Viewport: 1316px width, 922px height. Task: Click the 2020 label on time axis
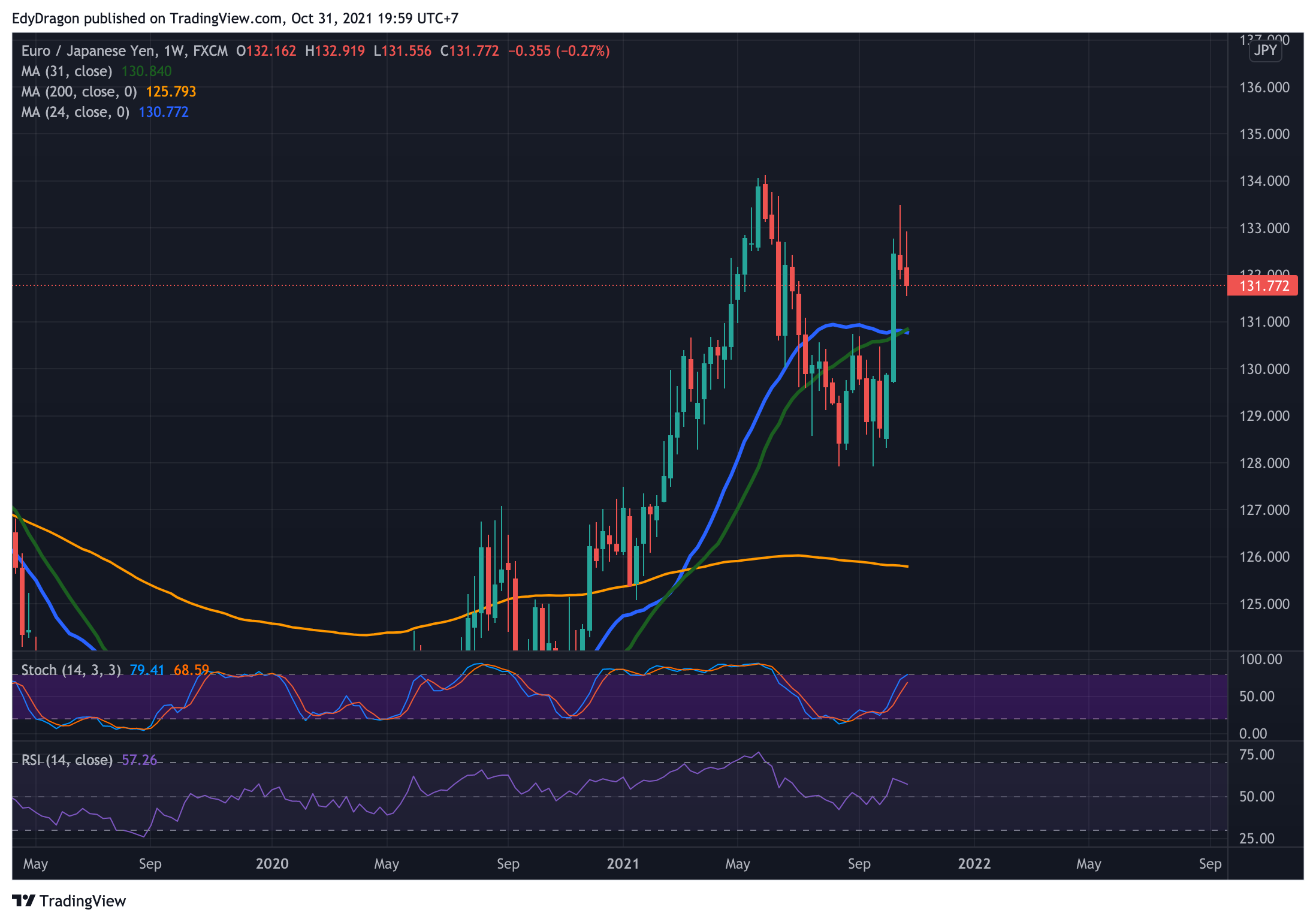(272, 864)
